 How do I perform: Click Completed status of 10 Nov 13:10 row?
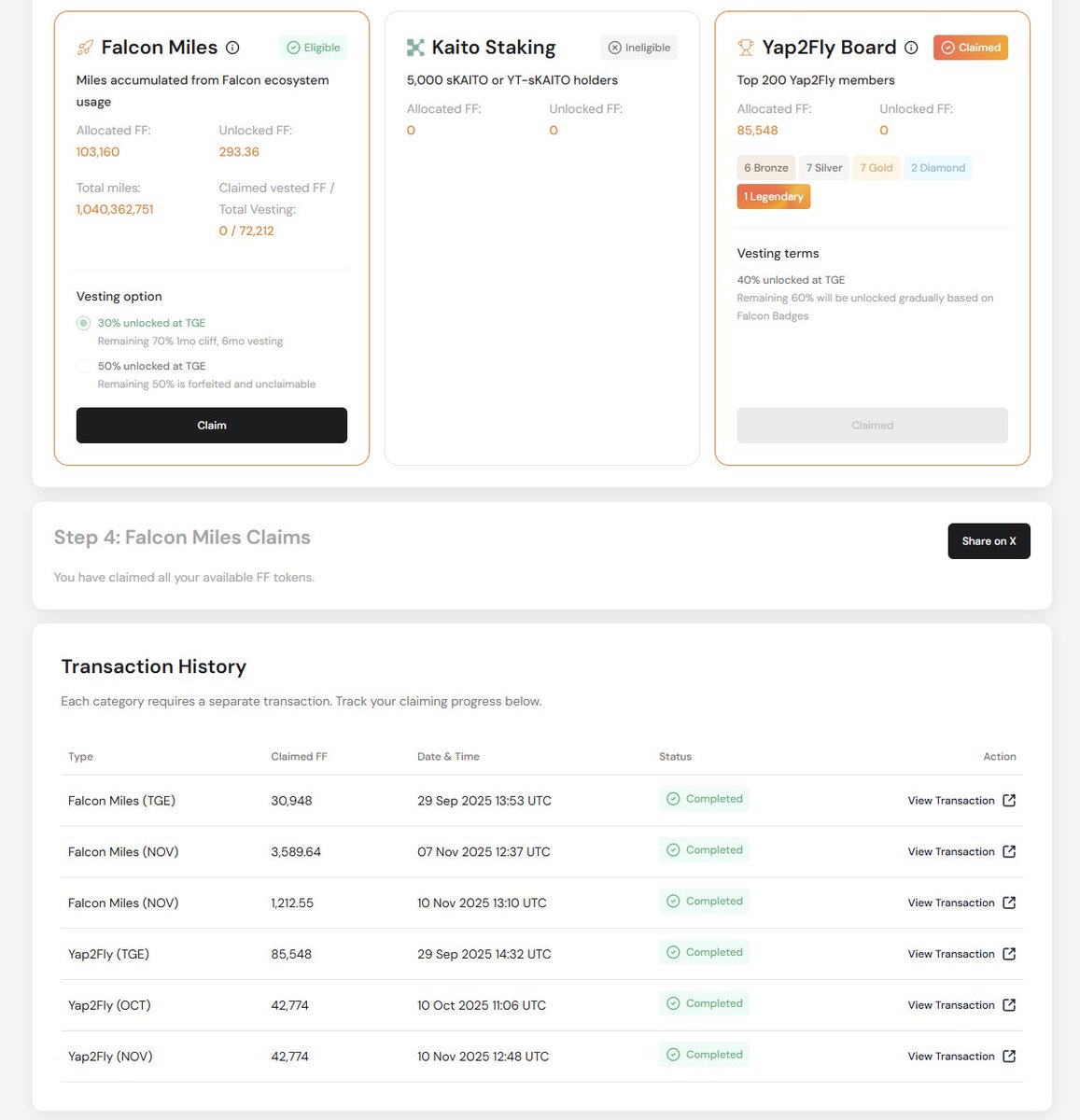[x=704, y=902]
